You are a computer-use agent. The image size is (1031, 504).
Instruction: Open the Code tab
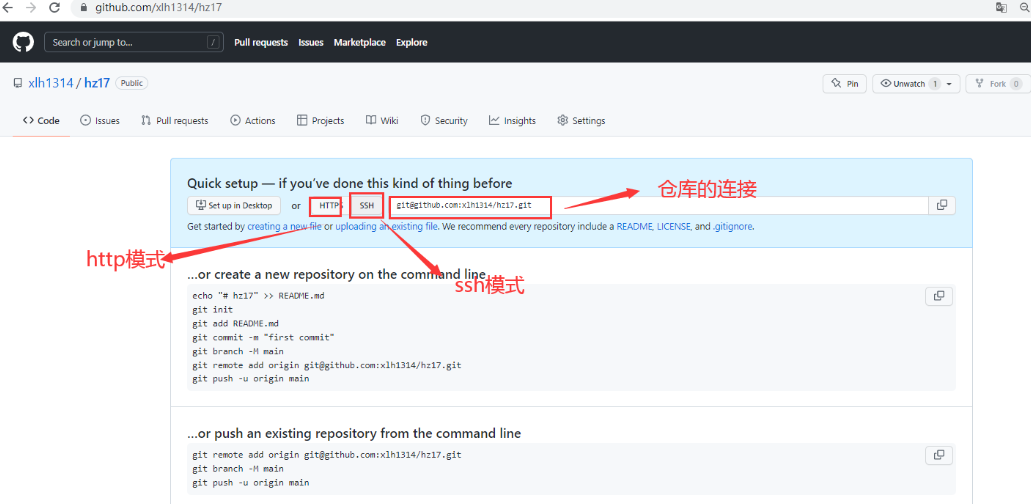[x=41, y=121]
